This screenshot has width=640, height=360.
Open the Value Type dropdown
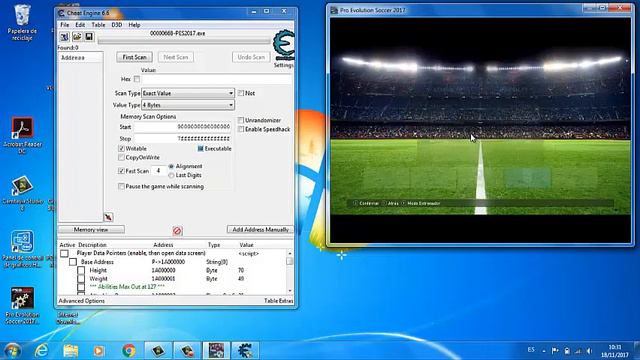(x=188, y=105)
